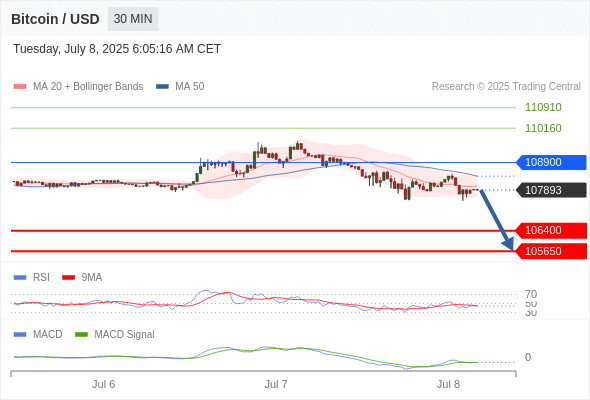Select the Jul 6 axis label

[x=103, y=384]
